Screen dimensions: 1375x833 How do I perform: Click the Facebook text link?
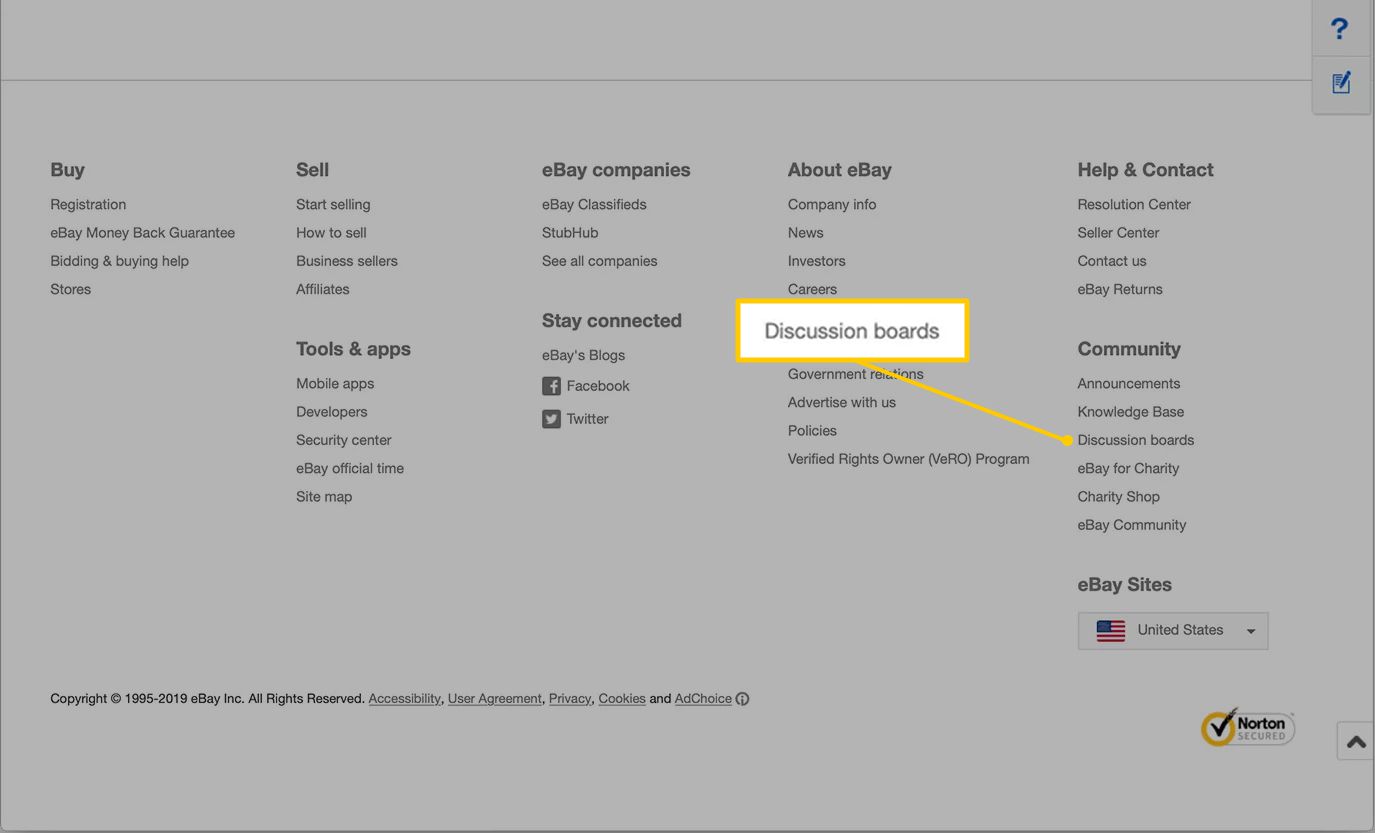[x=598, y=386]
